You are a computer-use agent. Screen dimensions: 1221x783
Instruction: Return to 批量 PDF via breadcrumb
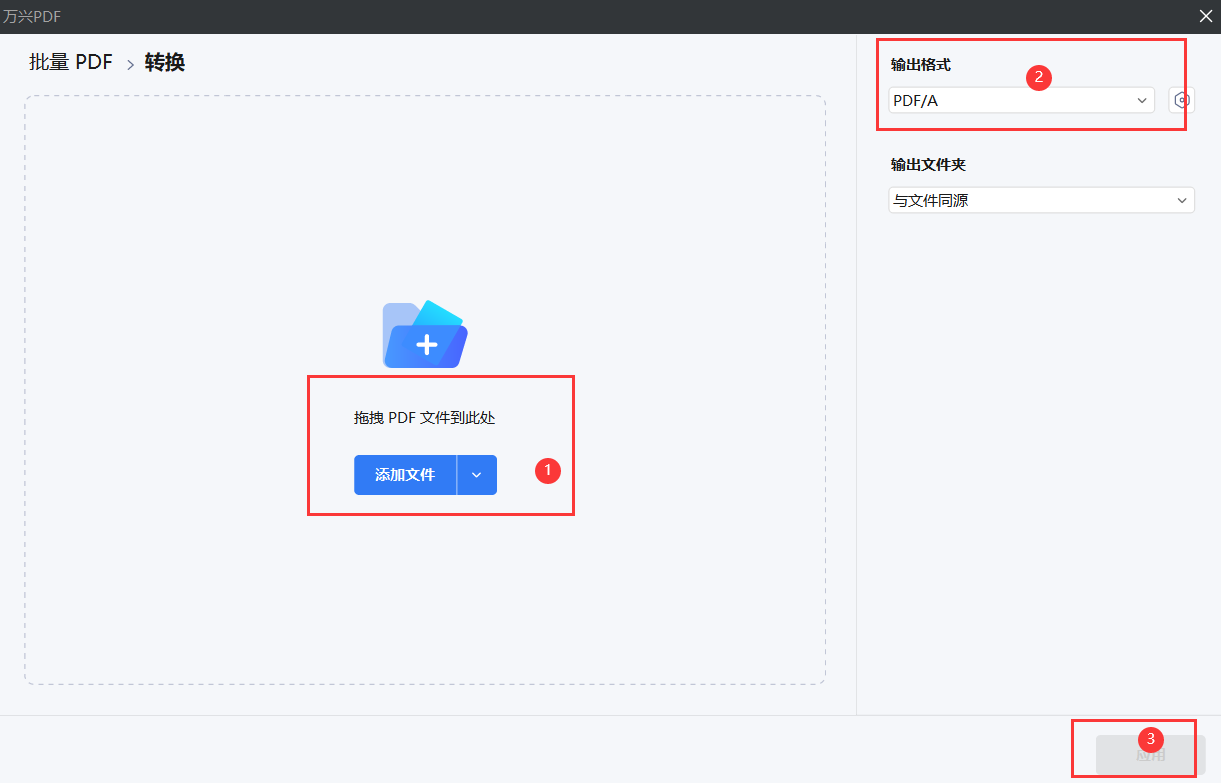[70, 62]
